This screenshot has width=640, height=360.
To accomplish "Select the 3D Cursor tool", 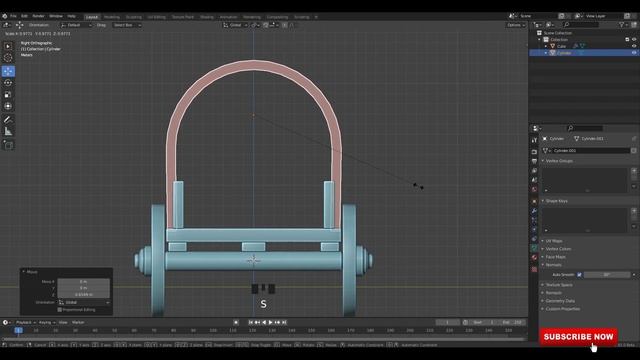I will coord(8,58).
